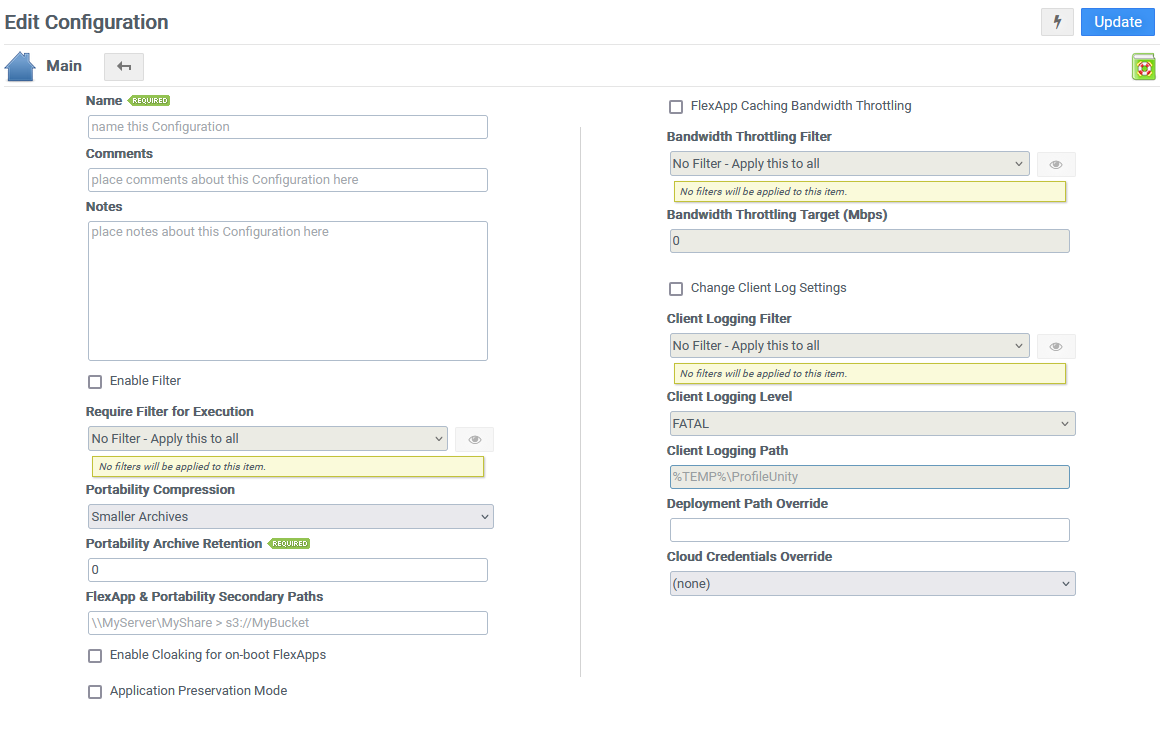
Task: Click the blue house Main icon
Action: [x=20, y=67]
